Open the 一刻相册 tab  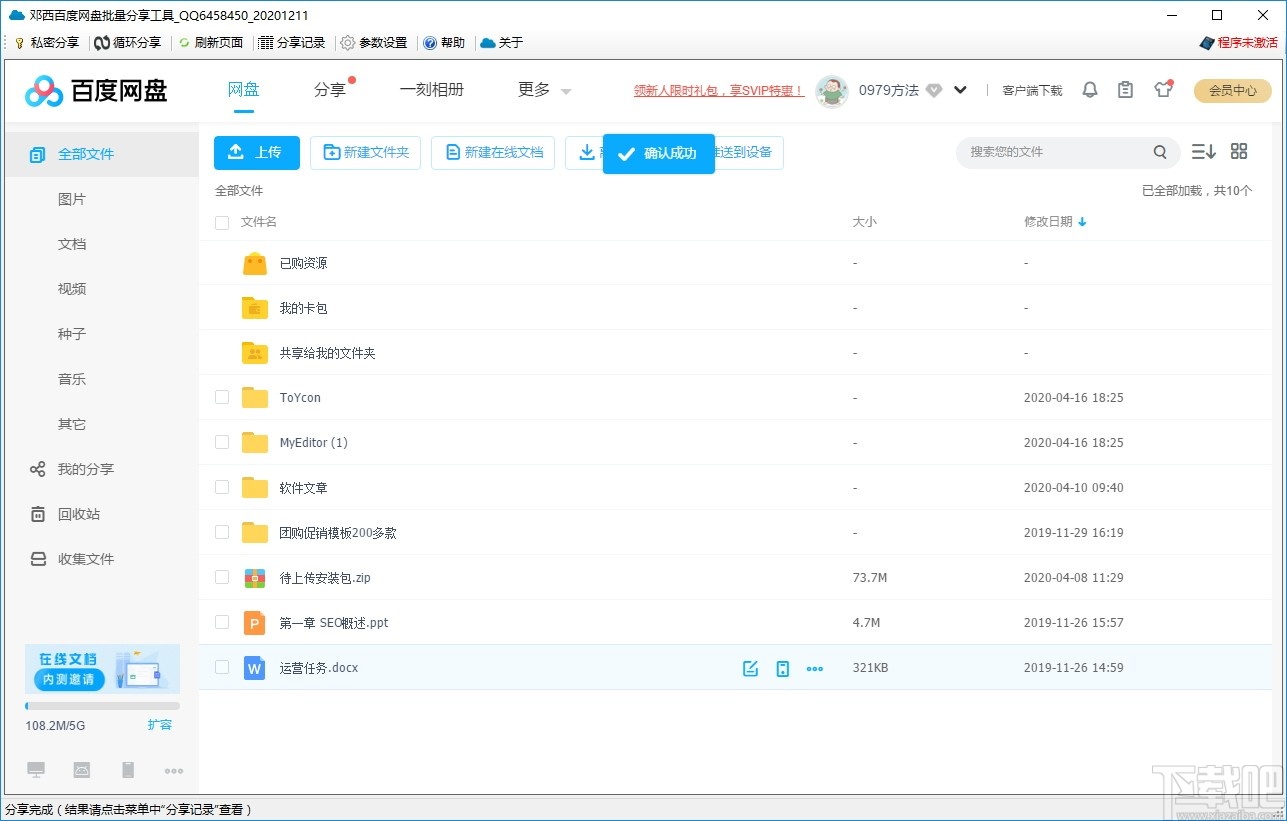[432, 89]
